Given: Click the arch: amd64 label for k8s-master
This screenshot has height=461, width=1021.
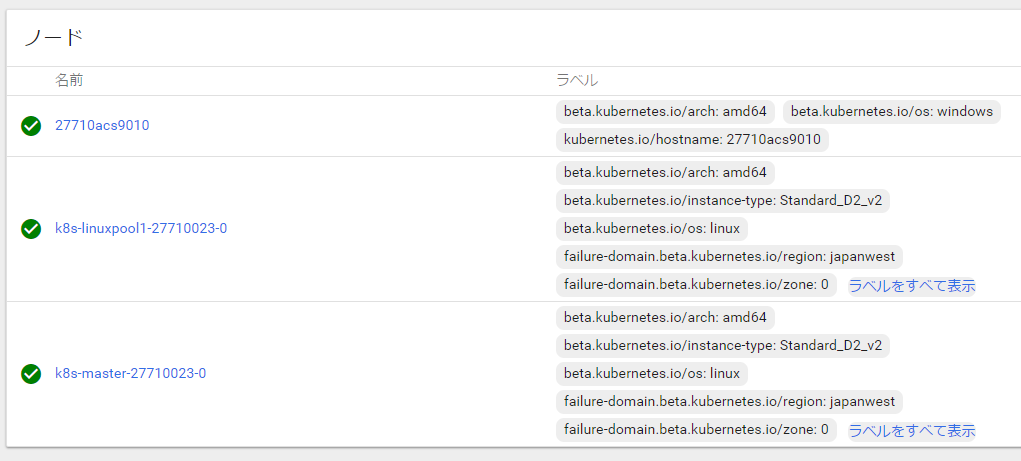Looking at the screenshot, I should pyautogui.click(x=665, y=318).
